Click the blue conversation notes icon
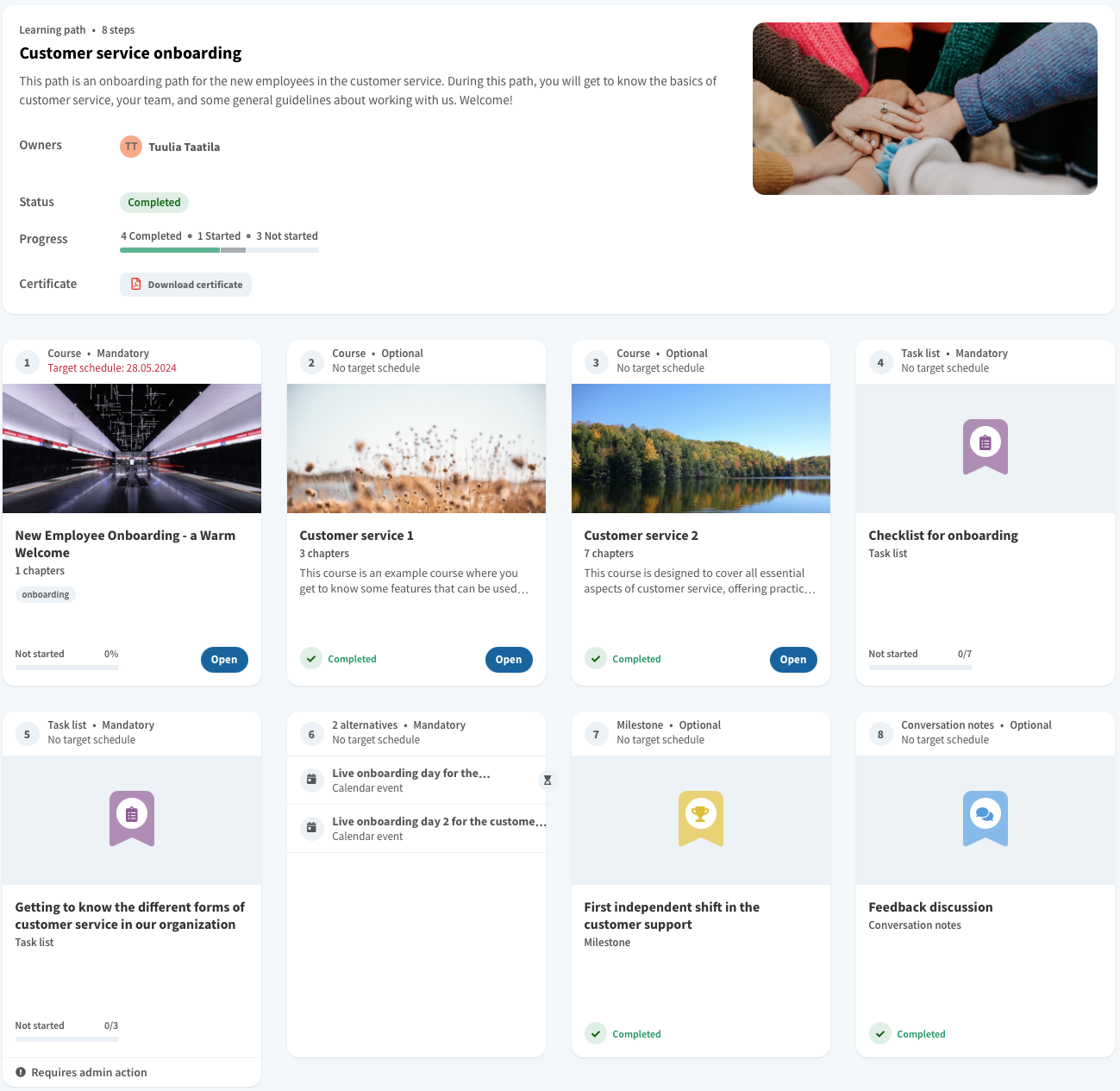 coord(985,817)
